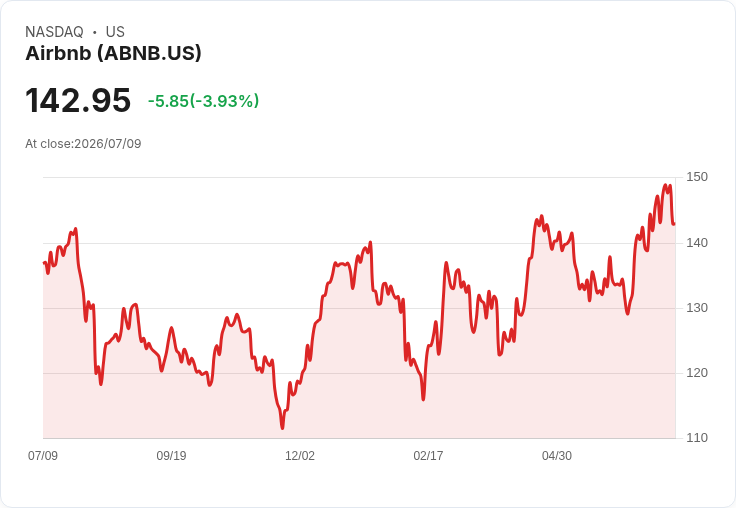Click the highest peak on the price line
736x508 pixels.
tap(665, 185)
